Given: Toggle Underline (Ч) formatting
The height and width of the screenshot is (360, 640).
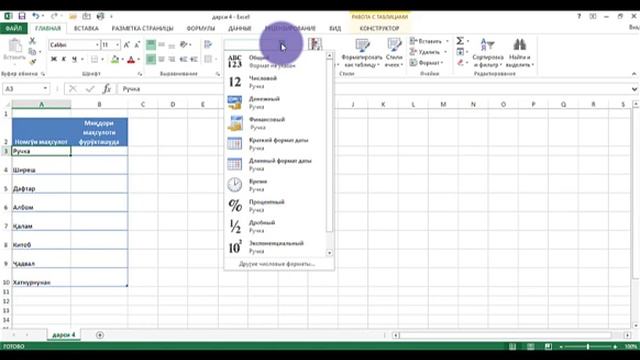Looking at the screenshot, I should (x=74, y=60).
